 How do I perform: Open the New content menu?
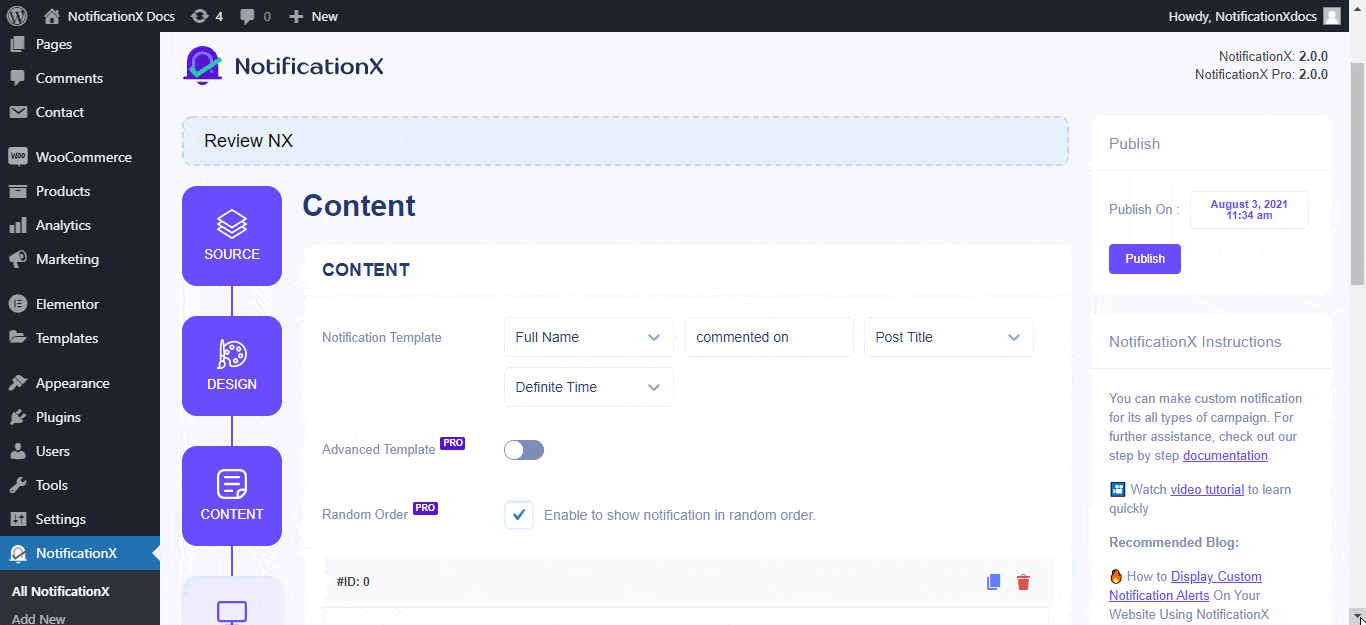313,16
